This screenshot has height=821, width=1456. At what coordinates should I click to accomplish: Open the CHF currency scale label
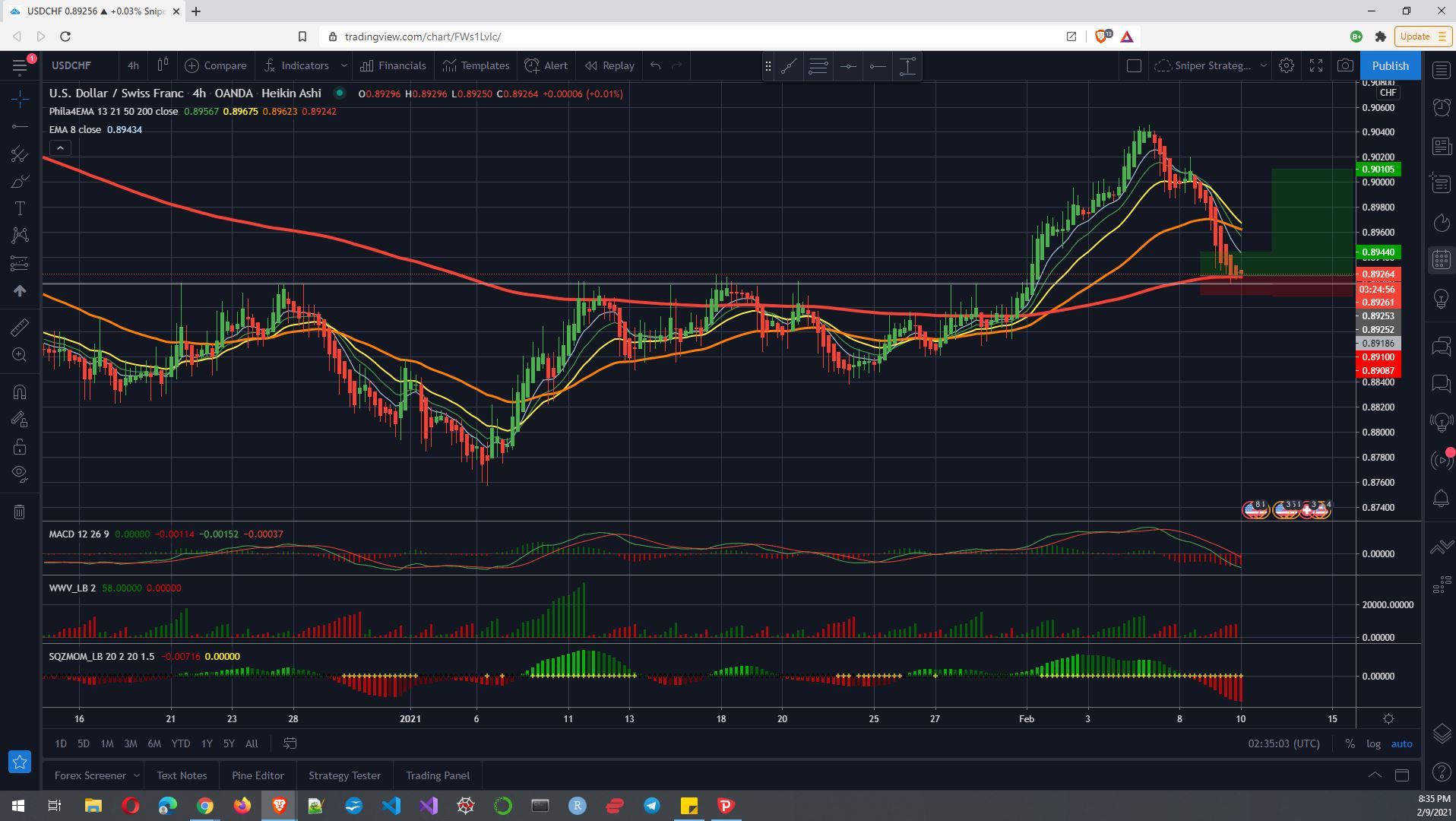click(x=1388, y=93)
